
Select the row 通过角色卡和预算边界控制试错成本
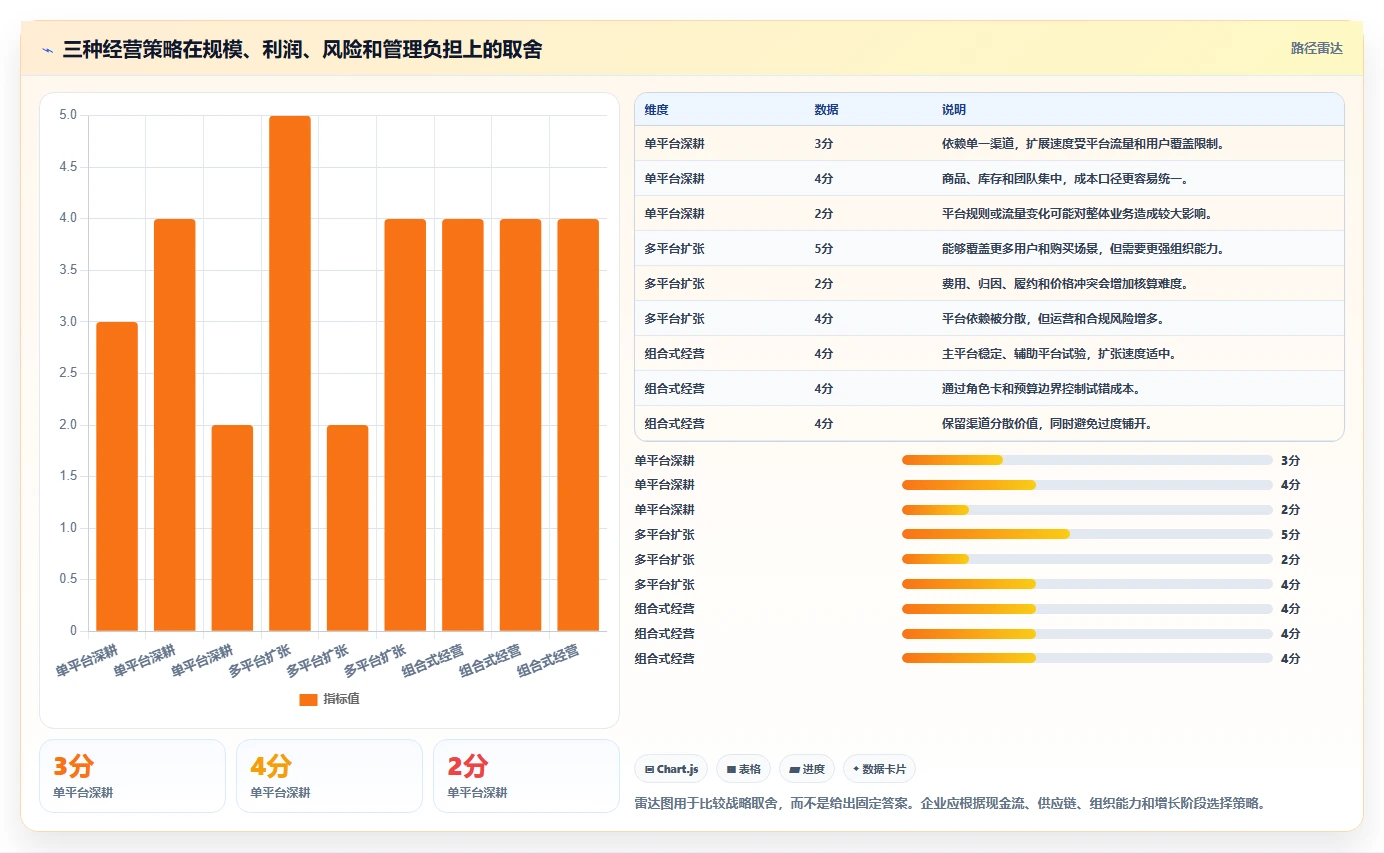[x=989, y=388]
